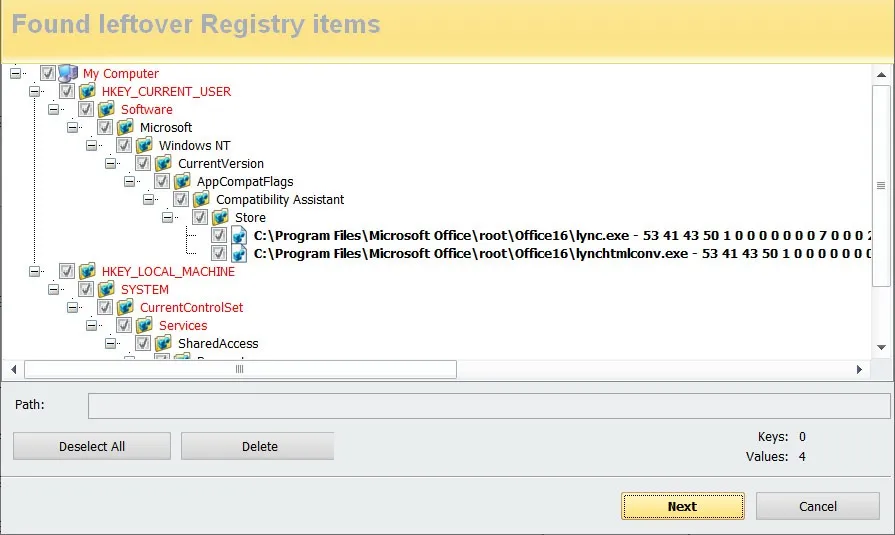Screen dimensions: 895x535
Task: Collapse the My Computer tree node
Action: point(15,73)
